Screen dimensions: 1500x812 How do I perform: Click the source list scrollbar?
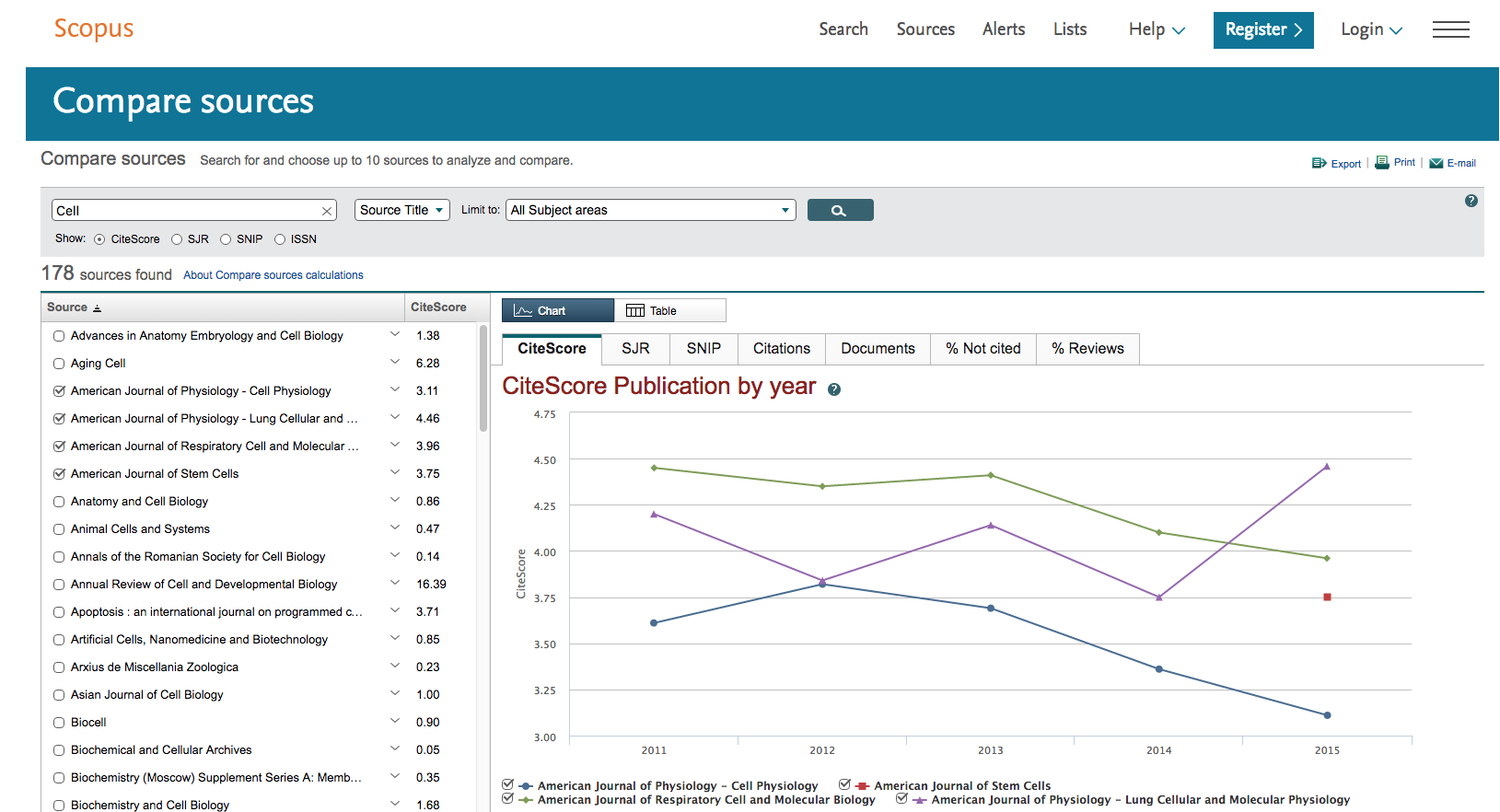483,377
